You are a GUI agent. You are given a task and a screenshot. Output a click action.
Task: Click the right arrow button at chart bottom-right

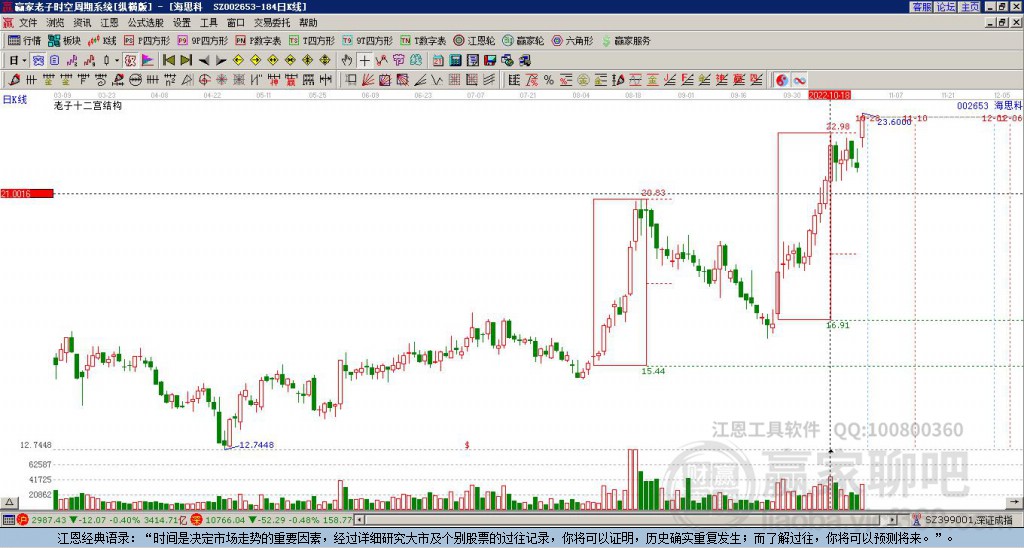[1015, 502]
